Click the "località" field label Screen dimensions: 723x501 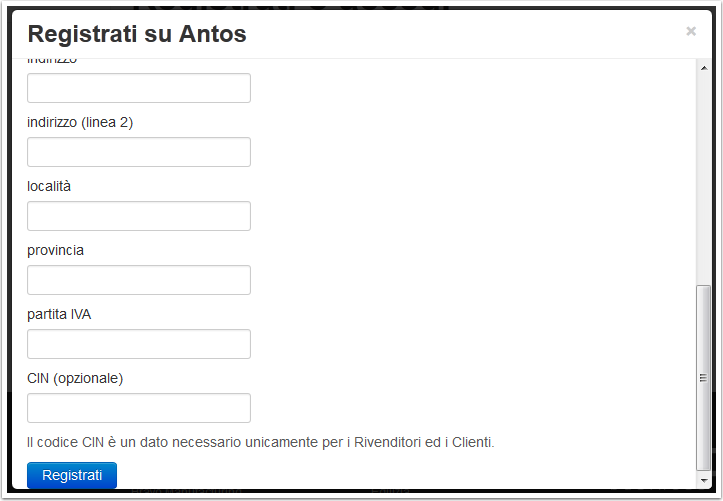(49, 186)
